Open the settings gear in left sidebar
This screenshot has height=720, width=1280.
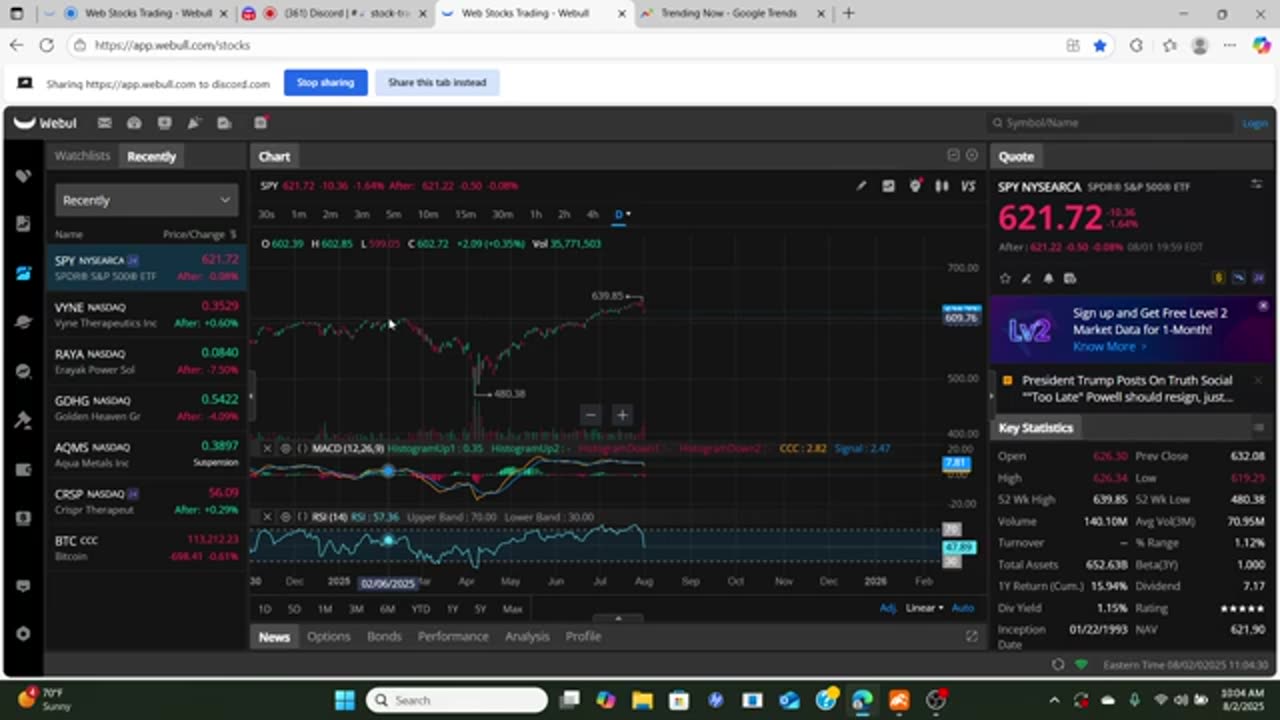pyautogui.click(x=23, y=634)
